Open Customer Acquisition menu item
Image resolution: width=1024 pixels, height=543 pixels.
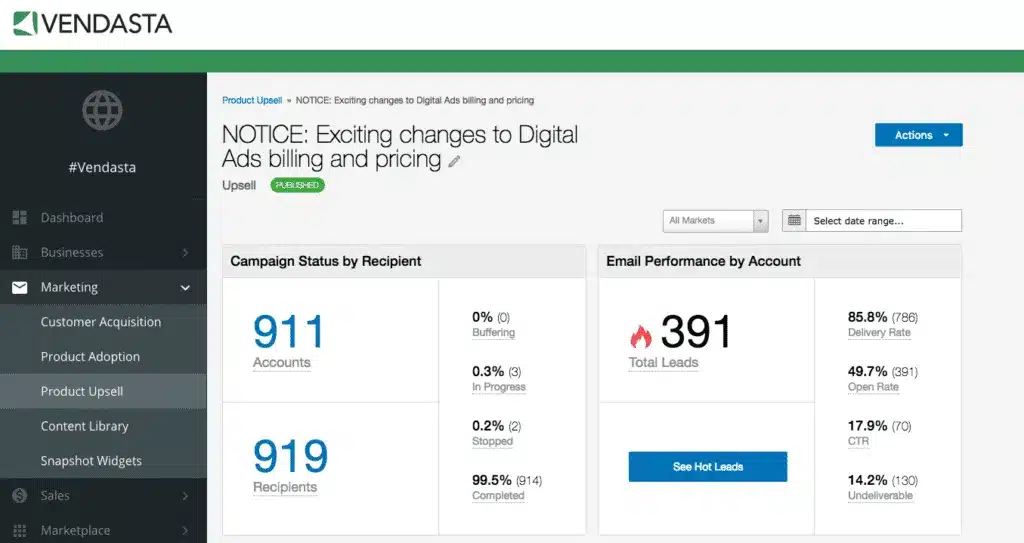101,322
